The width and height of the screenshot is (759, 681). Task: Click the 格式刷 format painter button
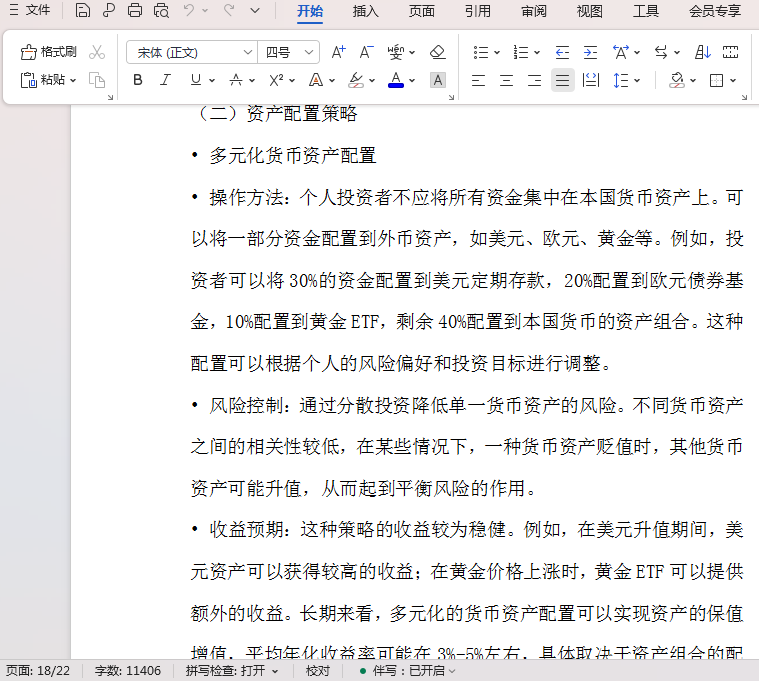coord(48,52)
